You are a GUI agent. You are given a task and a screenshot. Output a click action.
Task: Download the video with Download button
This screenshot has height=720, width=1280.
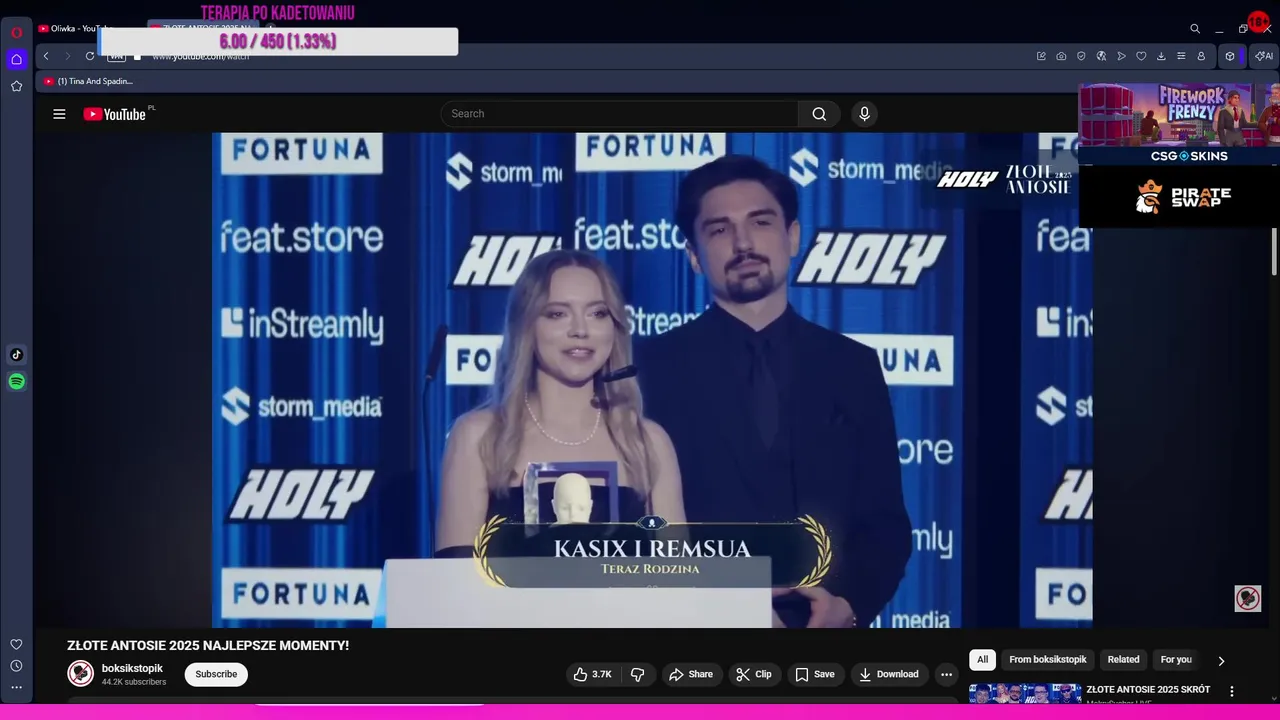point(889,674)
